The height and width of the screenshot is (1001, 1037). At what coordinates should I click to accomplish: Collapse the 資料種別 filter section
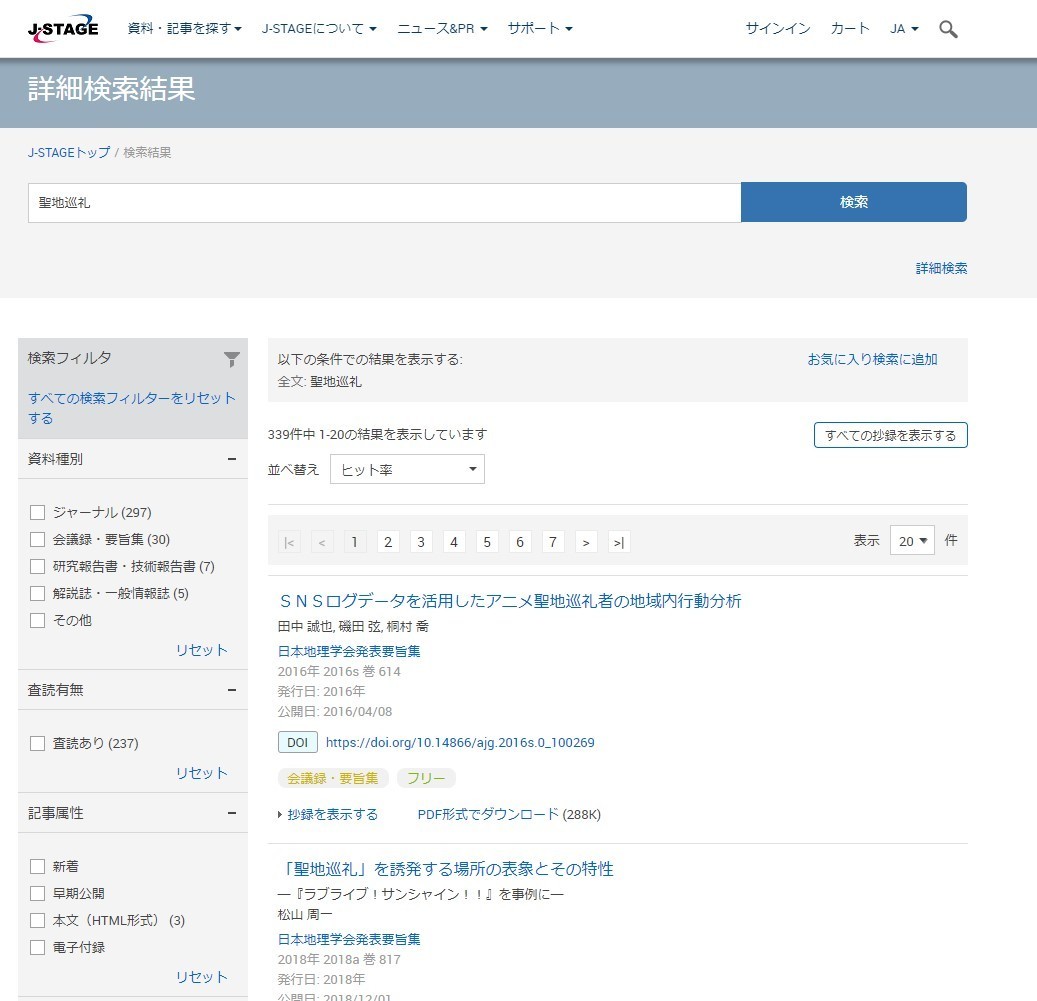231,459
